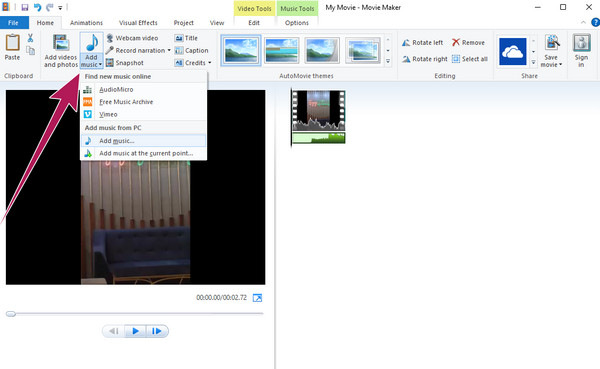Click Rotate right

(x=424, y=59)
